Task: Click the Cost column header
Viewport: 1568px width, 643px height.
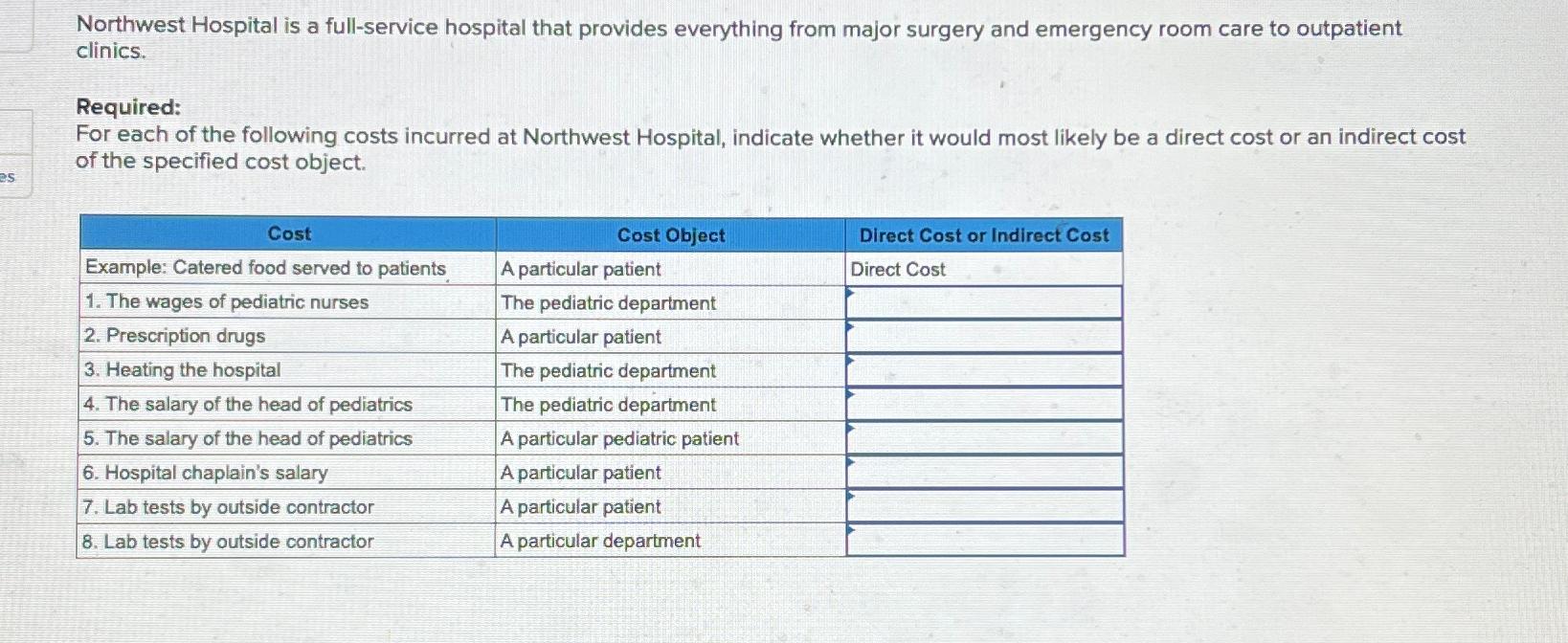Action: coord(289,234)
